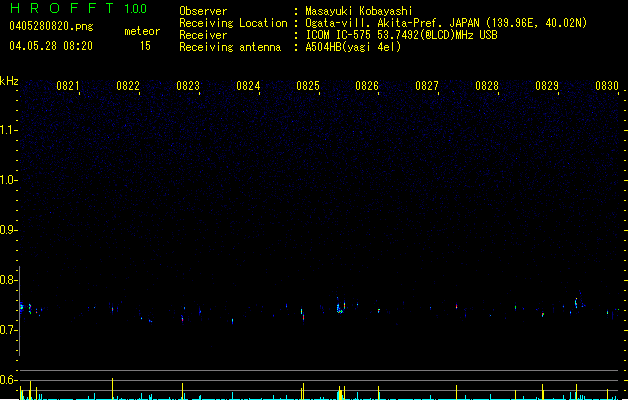Click the Ogata-vill. Akita-Pref. JAPAN location text
Image resolution: width=629 pixels, height=400 pixels.
click(446, 23)
